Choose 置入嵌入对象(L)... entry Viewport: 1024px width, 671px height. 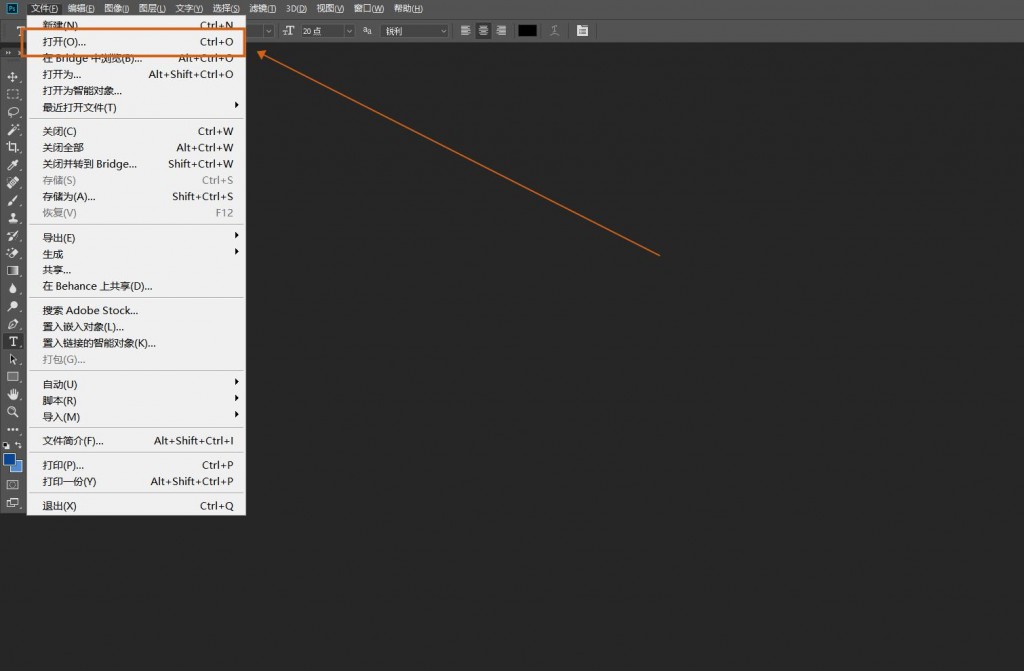pyautogui.click(x=136, y=327)
